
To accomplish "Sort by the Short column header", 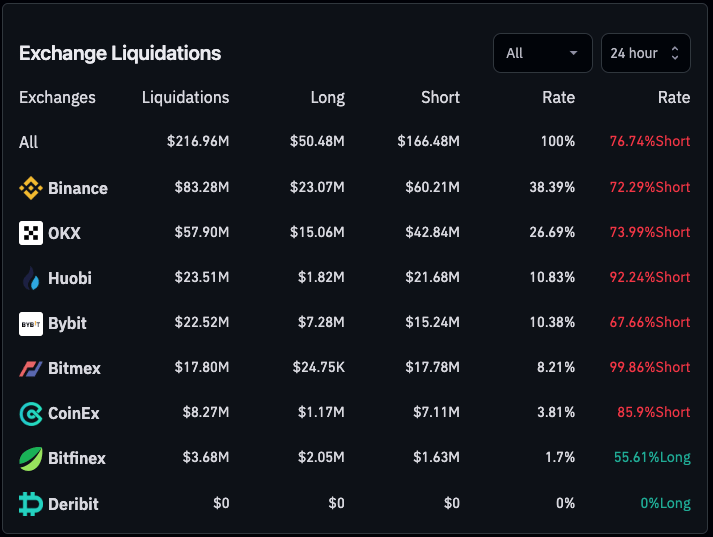I will pyautogui.click(x=440, y=97).
